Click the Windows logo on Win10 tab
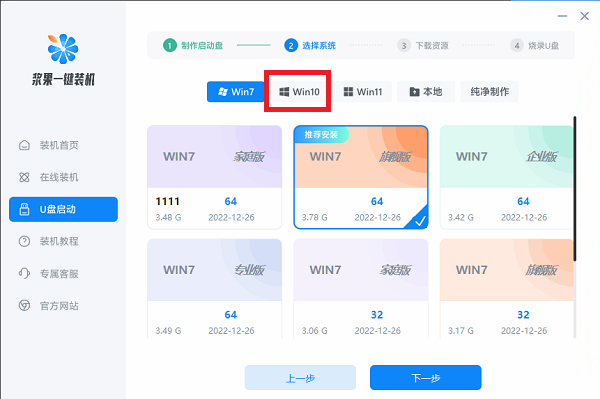 pos(284,92)
